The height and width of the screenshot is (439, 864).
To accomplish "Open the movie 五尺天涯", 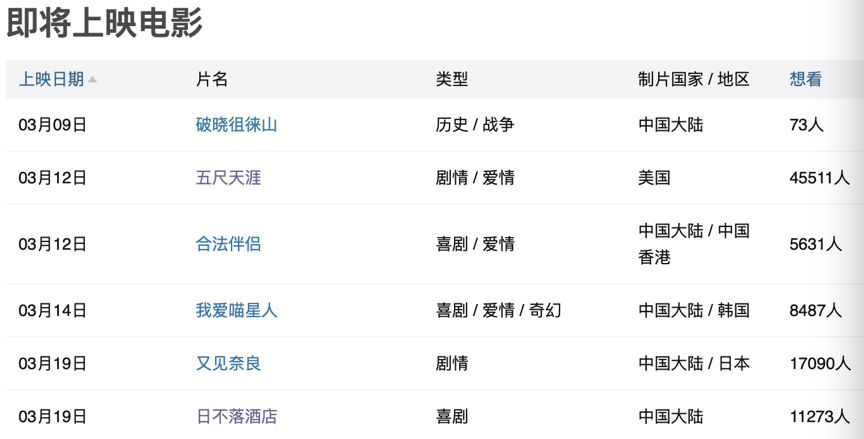I will click(x=228, y=178).
